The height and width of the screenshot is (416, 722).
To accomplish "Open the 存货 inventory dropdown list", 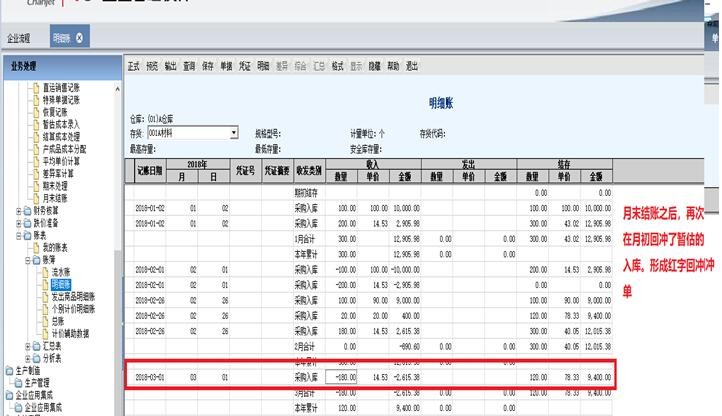I will (x=234, y=132).
